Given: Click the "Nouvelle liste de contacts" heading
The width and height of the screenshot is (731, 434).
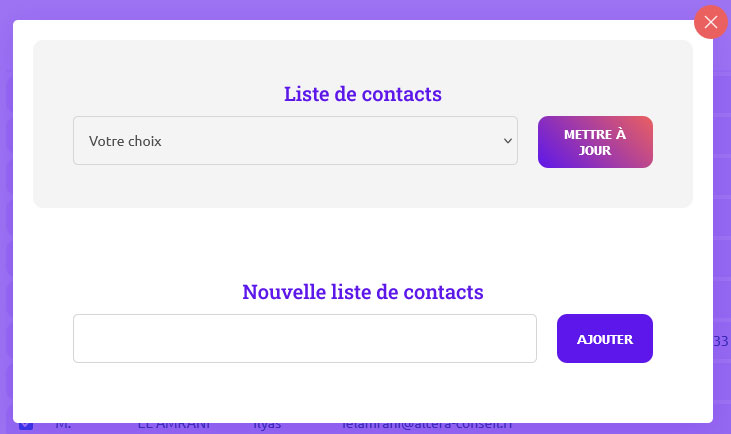Looking at the screenshot, I should point(363,292).
